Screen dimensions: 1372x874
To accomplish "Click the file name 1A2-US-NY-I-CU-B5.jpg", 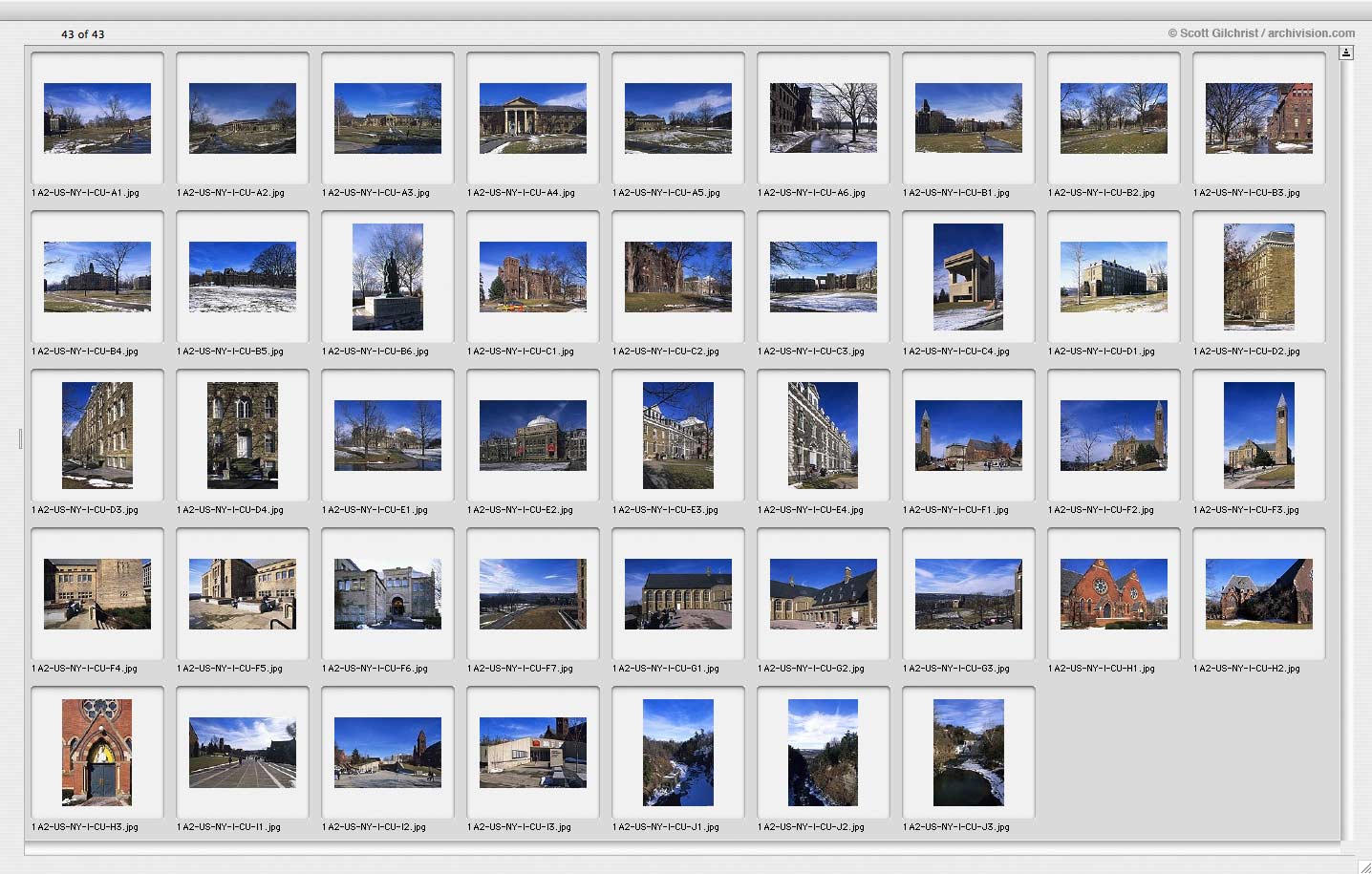I will pos(230,352).
